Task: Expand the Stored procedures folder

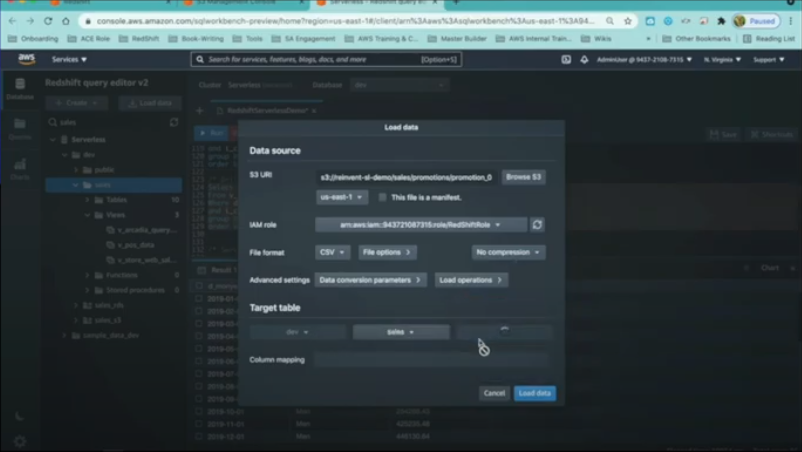Action: coord(87,290)
